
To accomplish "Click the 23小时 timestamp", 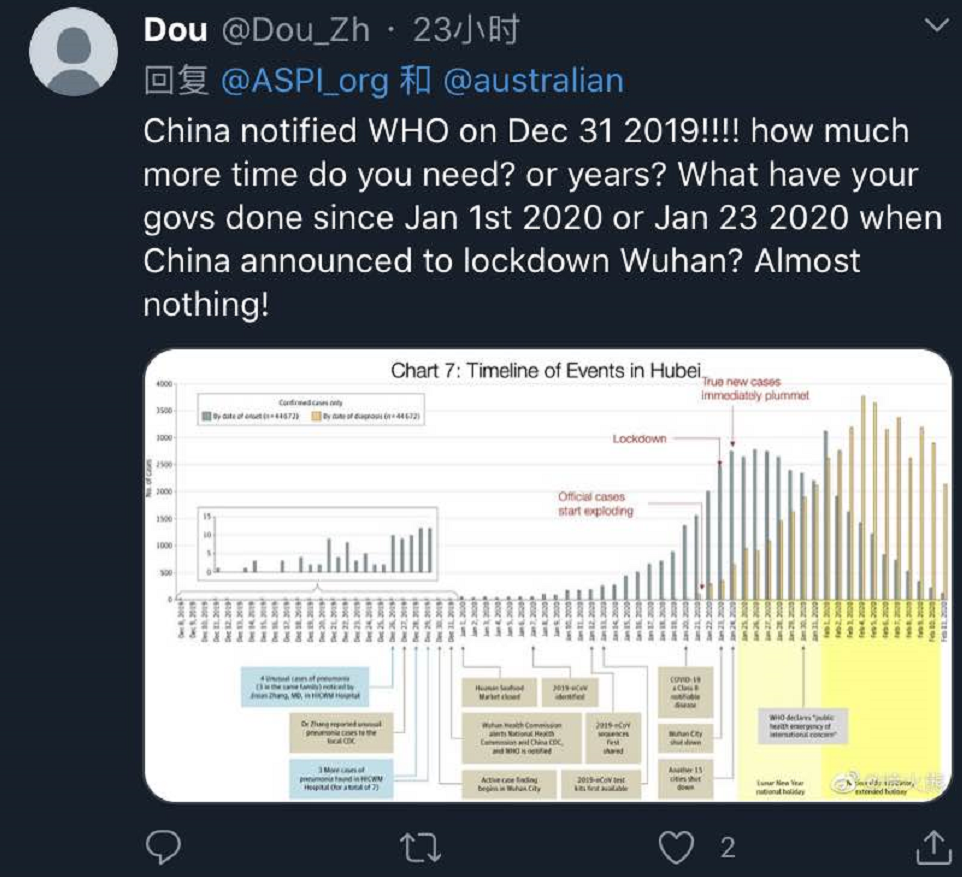I will point(466,30).
